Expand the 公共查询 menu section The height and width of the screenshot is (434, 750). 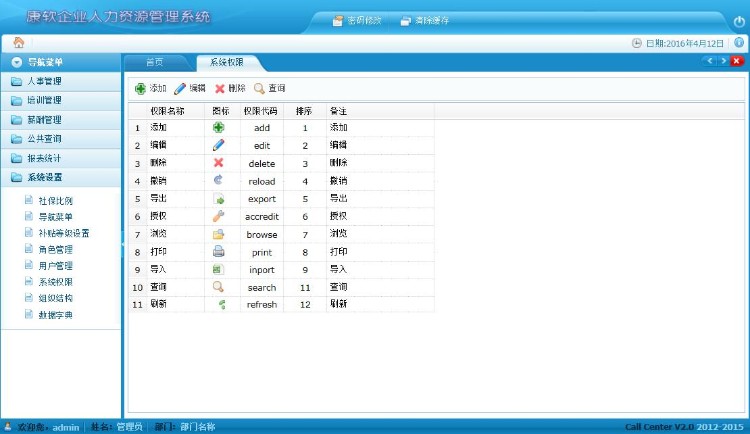(x=61, y=139)
